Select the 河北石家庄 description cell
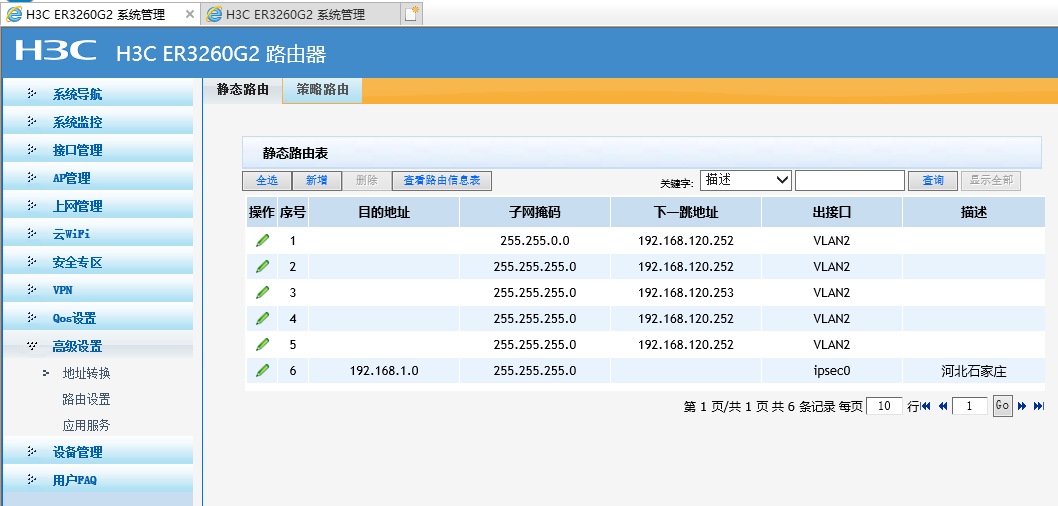1058x506 pixels. 974,370
